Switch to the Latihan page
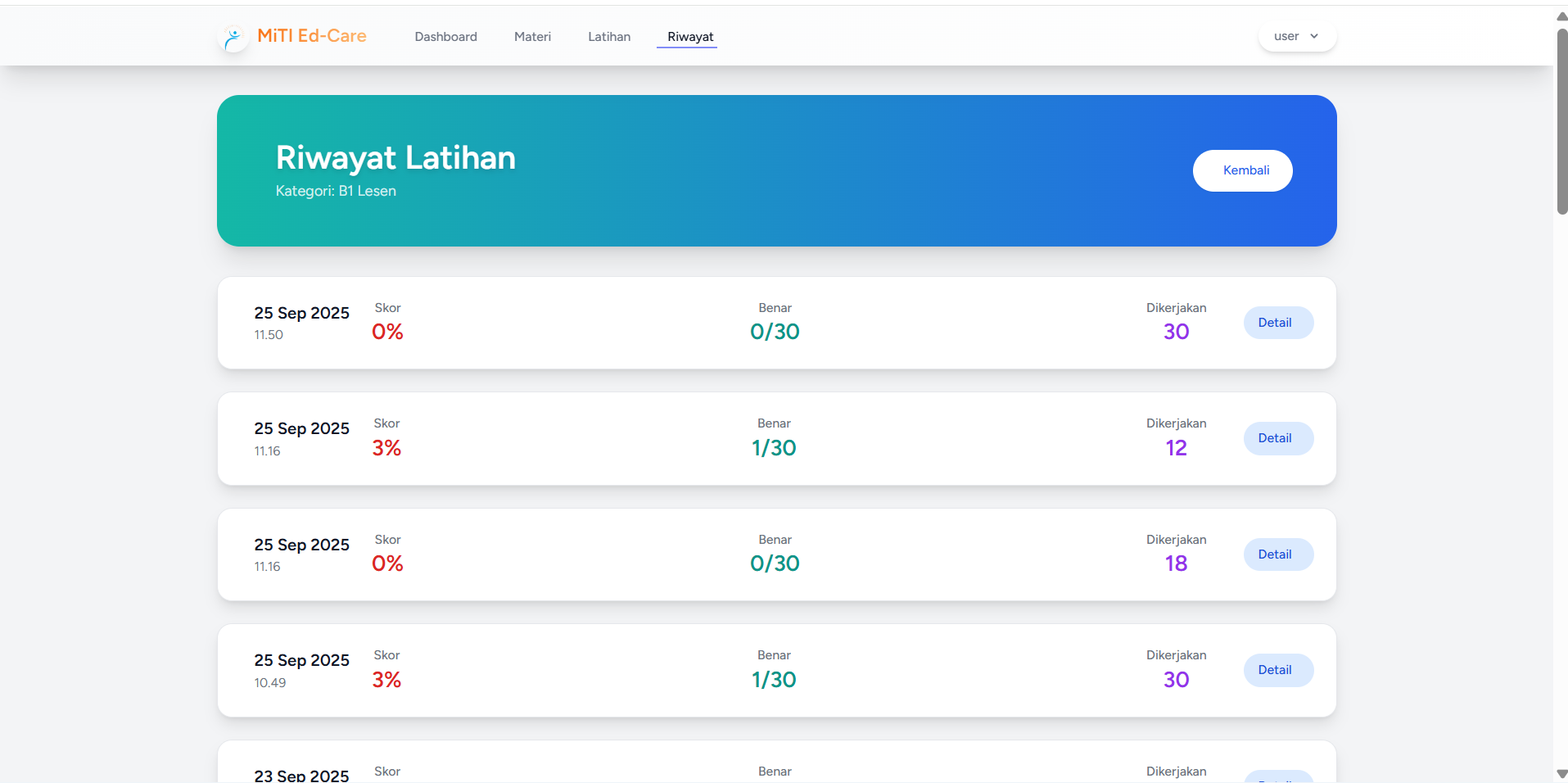Image resolution: width=1568 pixels, height=783 pixels. 608,37
